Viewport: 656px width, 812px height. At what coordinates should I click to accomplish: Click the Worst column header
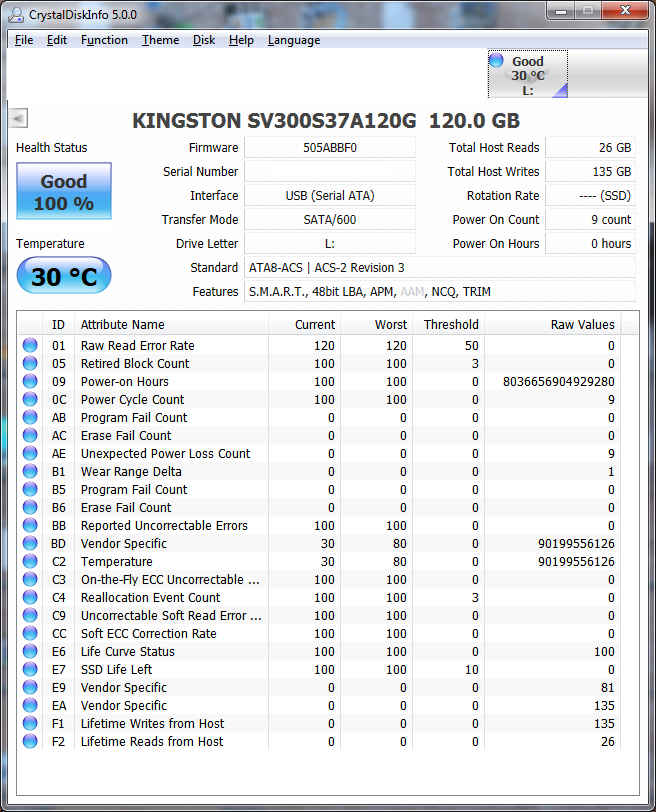click(376, 325)
